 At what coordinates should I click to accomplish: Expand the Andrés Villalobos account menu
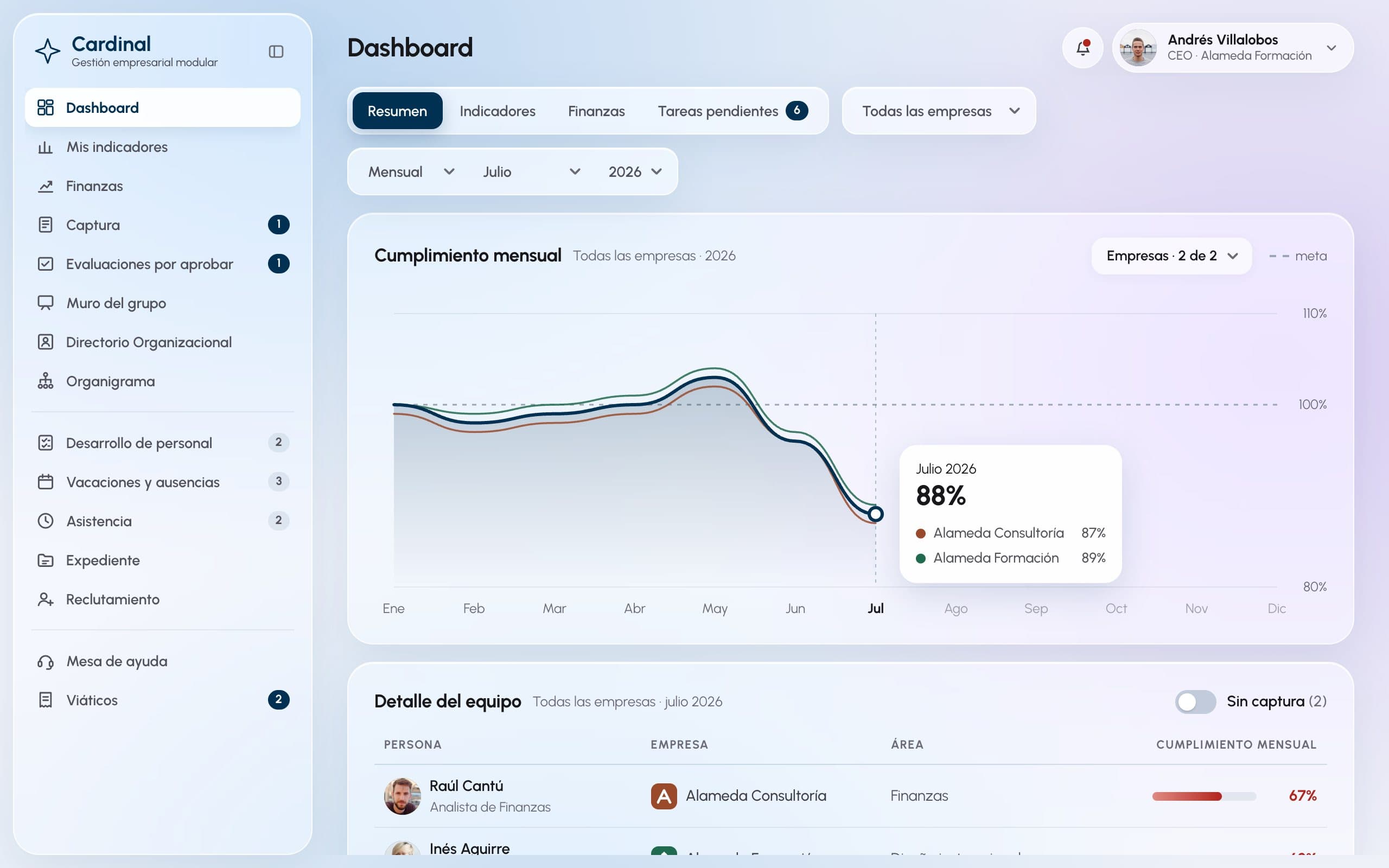coord(1233,48)
